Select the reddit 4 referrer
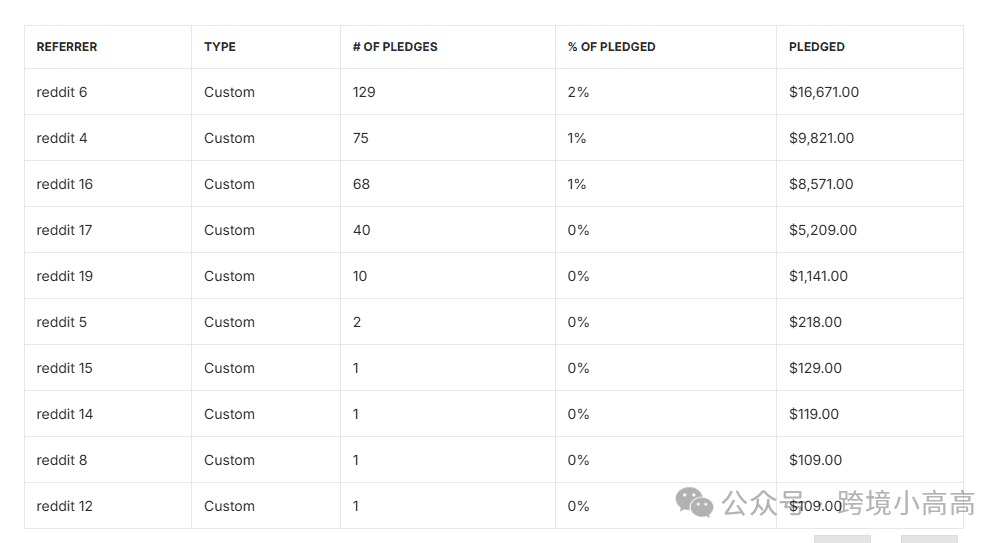Image resolution: width=1007 pixels, height=543 pixels. click(62, 139)
